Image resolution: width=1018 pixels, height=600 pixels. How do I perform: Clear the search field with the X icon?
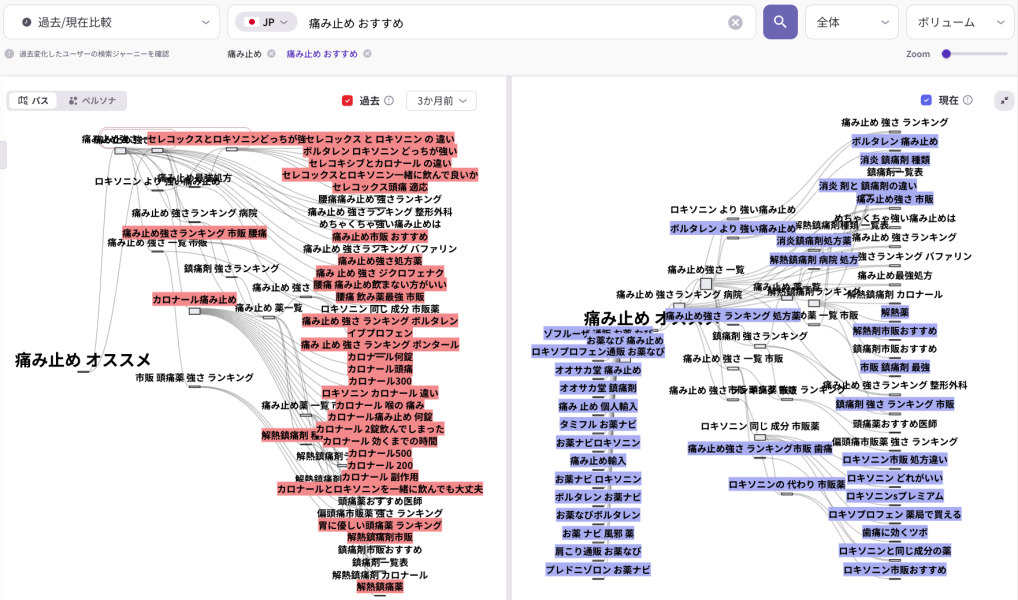(x=735, y=22)
